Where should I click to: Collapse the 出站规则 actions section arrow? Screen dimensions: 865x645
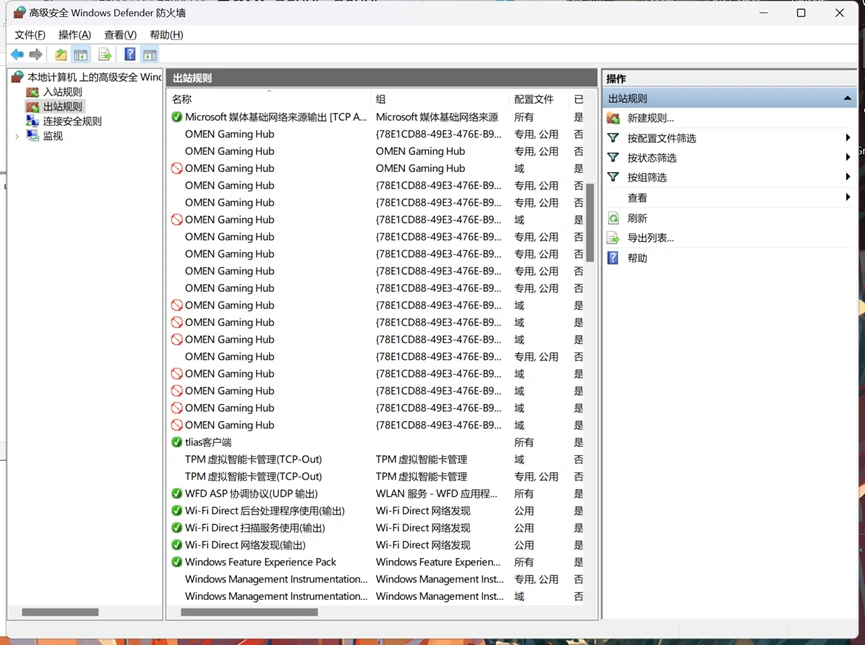847,98
